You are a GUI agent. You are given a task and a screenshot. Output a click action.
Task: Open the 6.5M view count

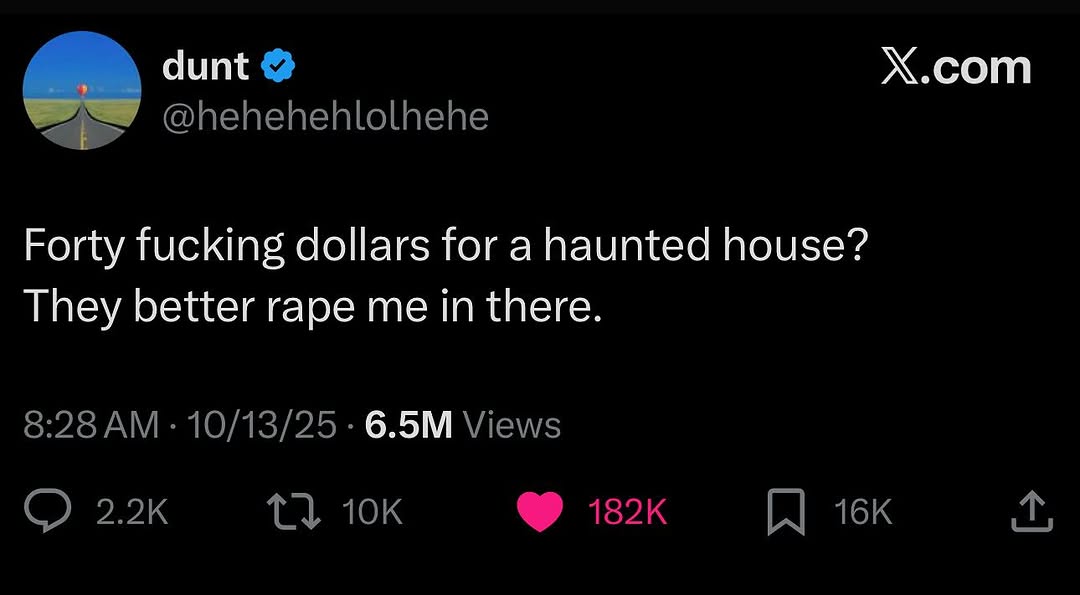coord(409,426)
